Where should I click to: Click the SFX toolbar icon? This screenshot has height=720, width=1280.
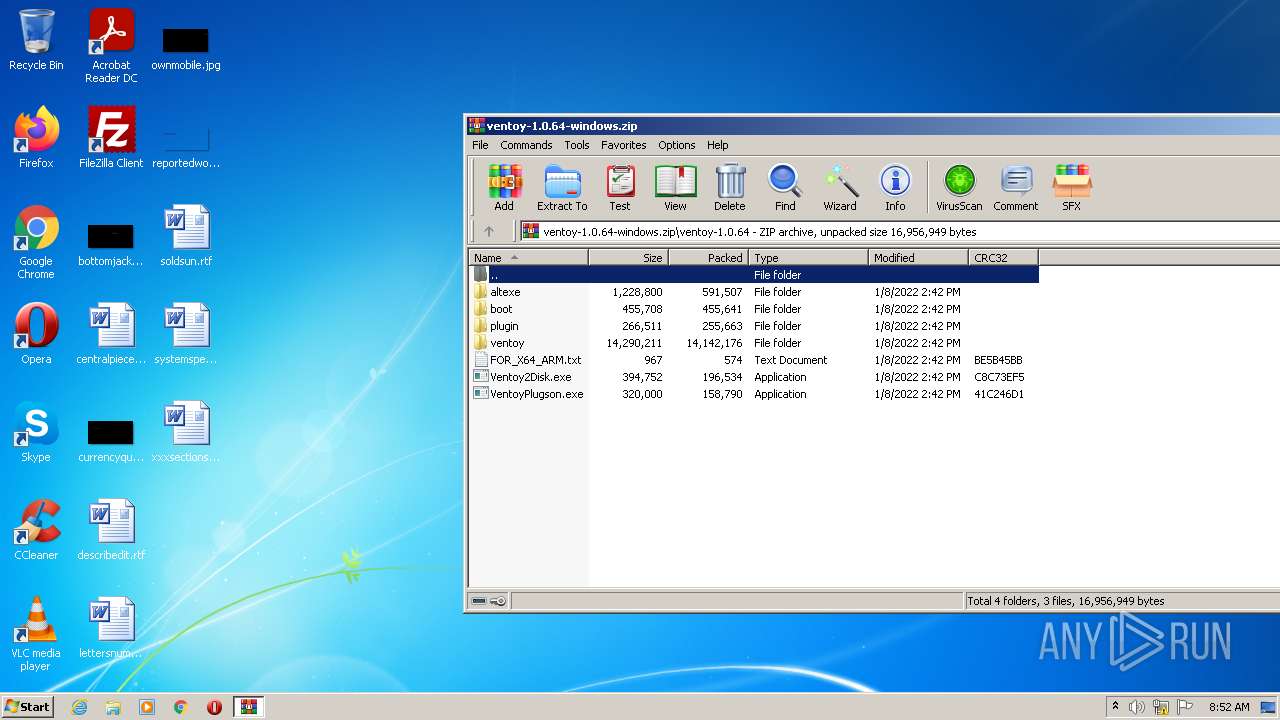(1071, 188)
